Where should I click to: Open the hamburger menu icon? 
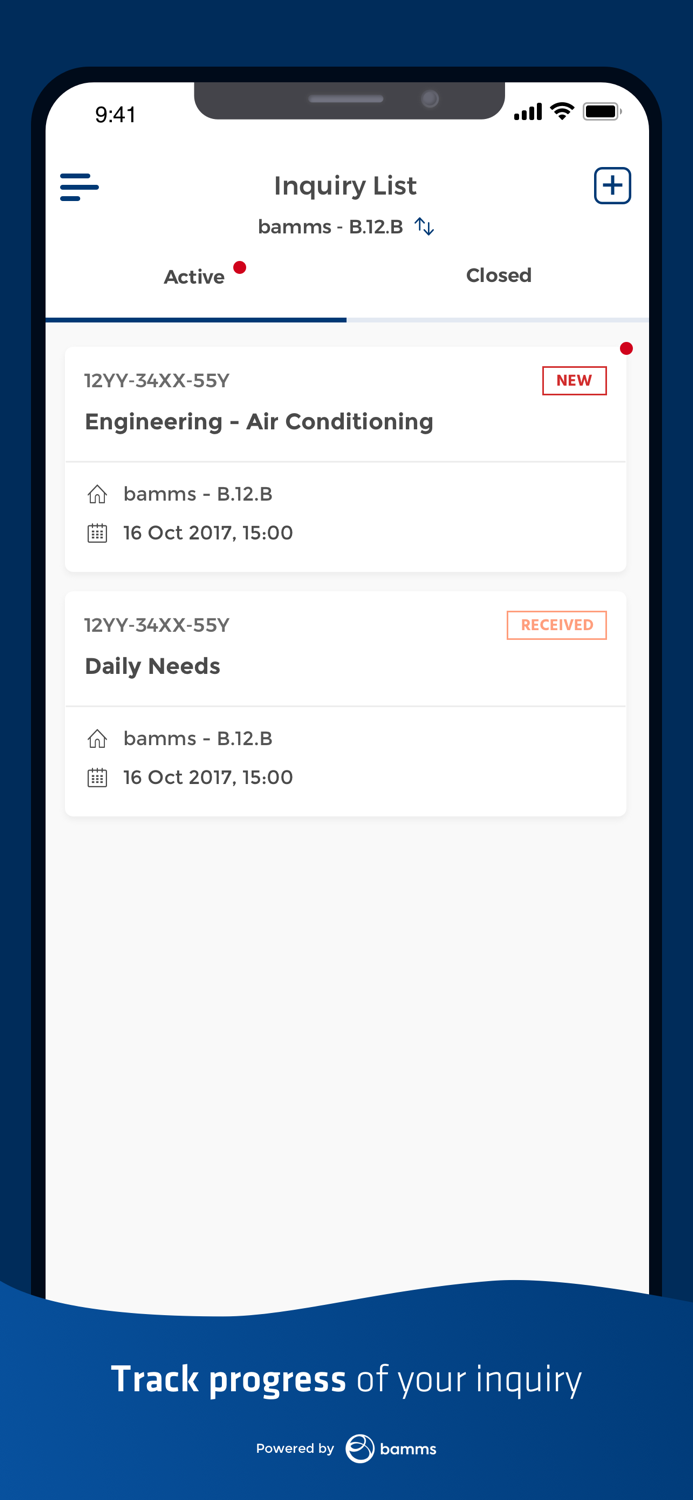pyautogui.click(x=79, y=187)
